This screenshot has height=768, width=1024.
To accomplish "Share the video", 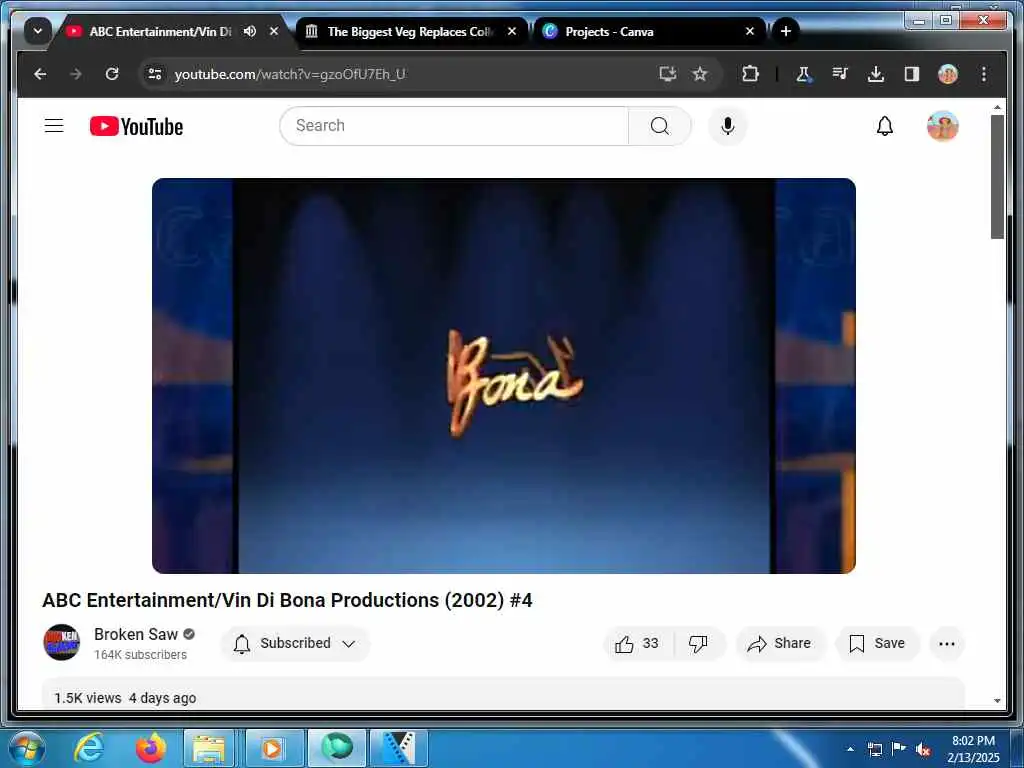I will 780,644.
